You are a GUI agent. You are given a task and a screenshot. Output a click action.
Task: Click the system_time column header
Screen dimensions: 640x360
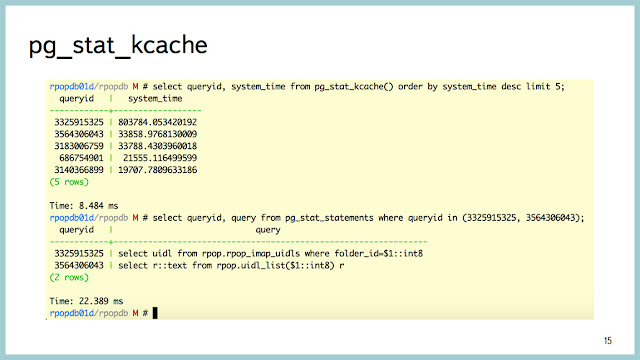coord(155,98)
